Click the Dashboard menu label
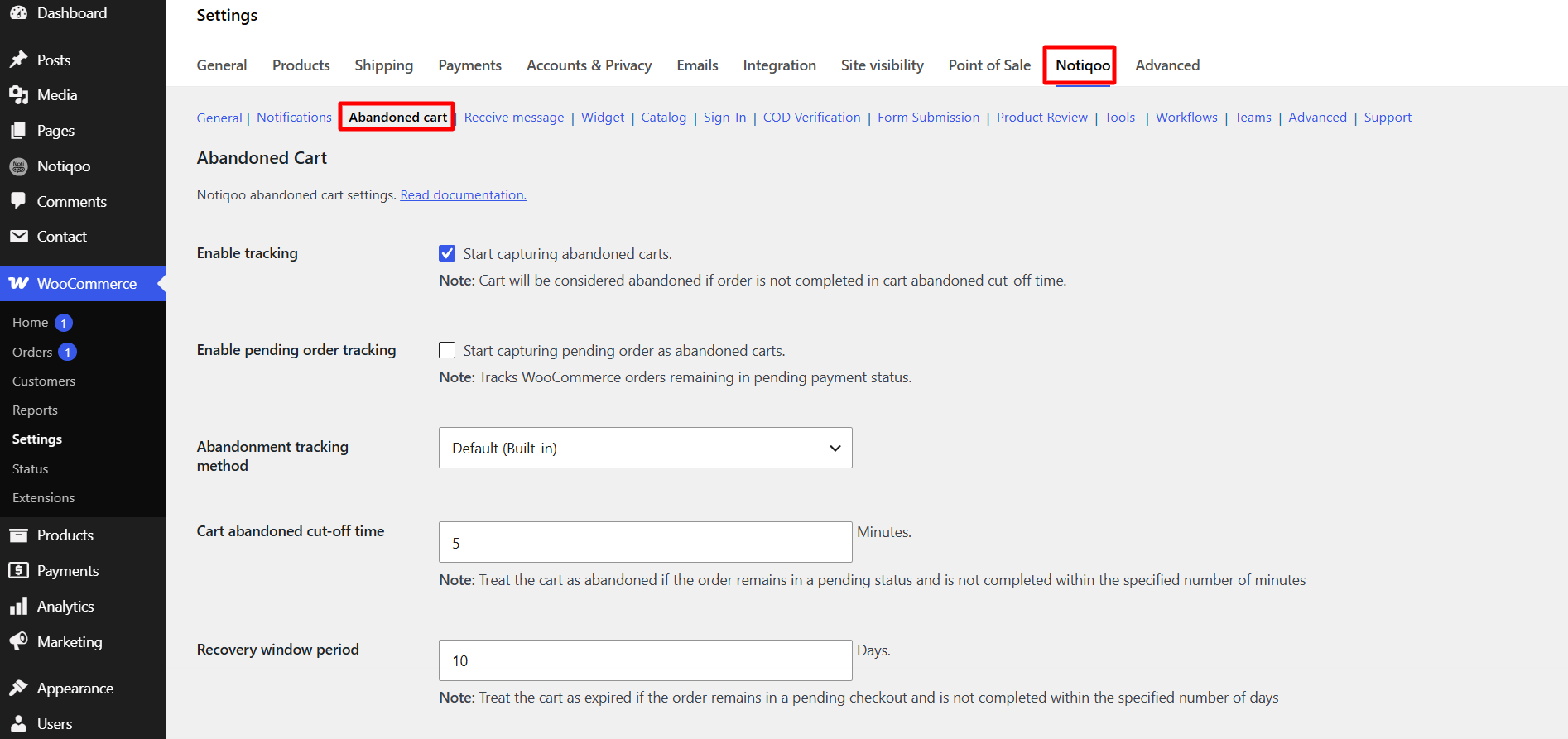This screenshot has width=1568, height=739. pyautogui.click(x=72, y=12)
